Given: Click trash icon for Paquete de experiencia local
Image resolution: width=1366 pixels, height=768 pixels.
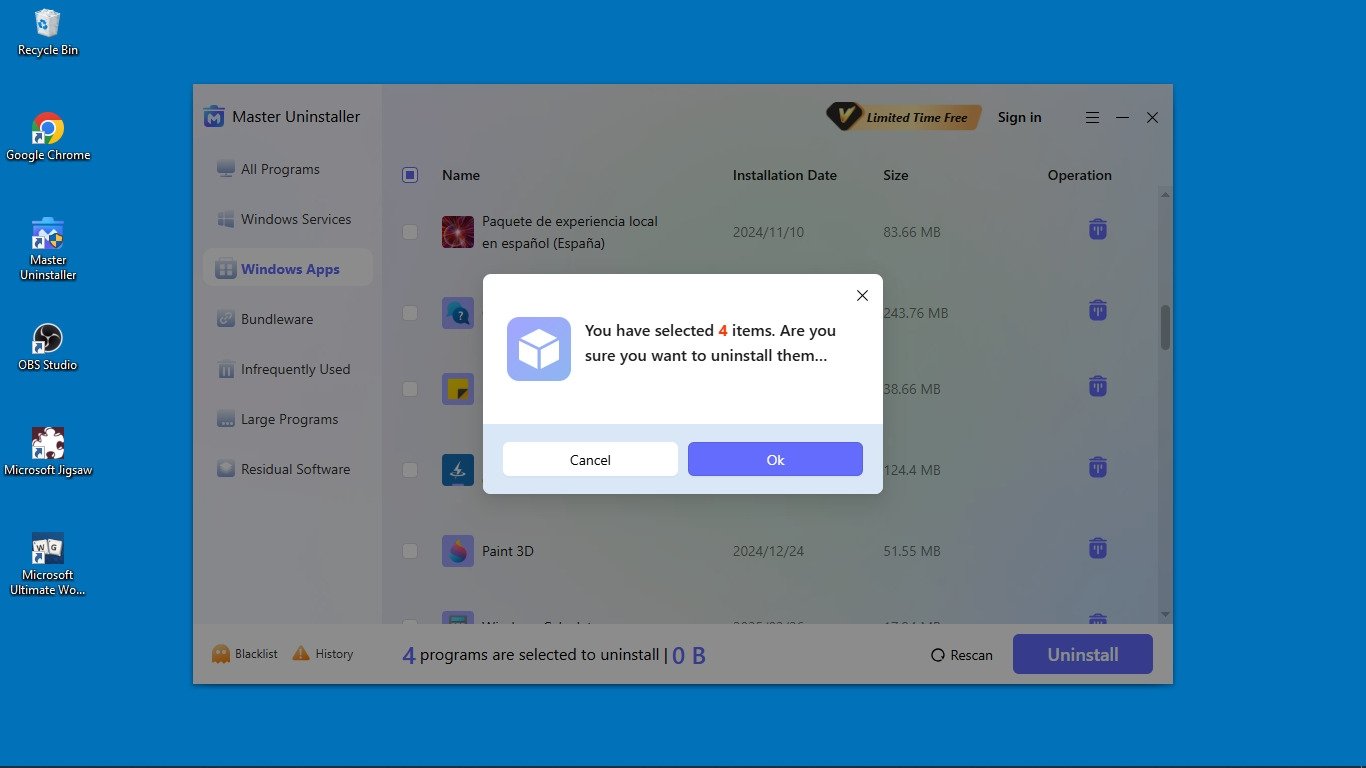Looking at the screenshot, I should (x=1097, y=230).
